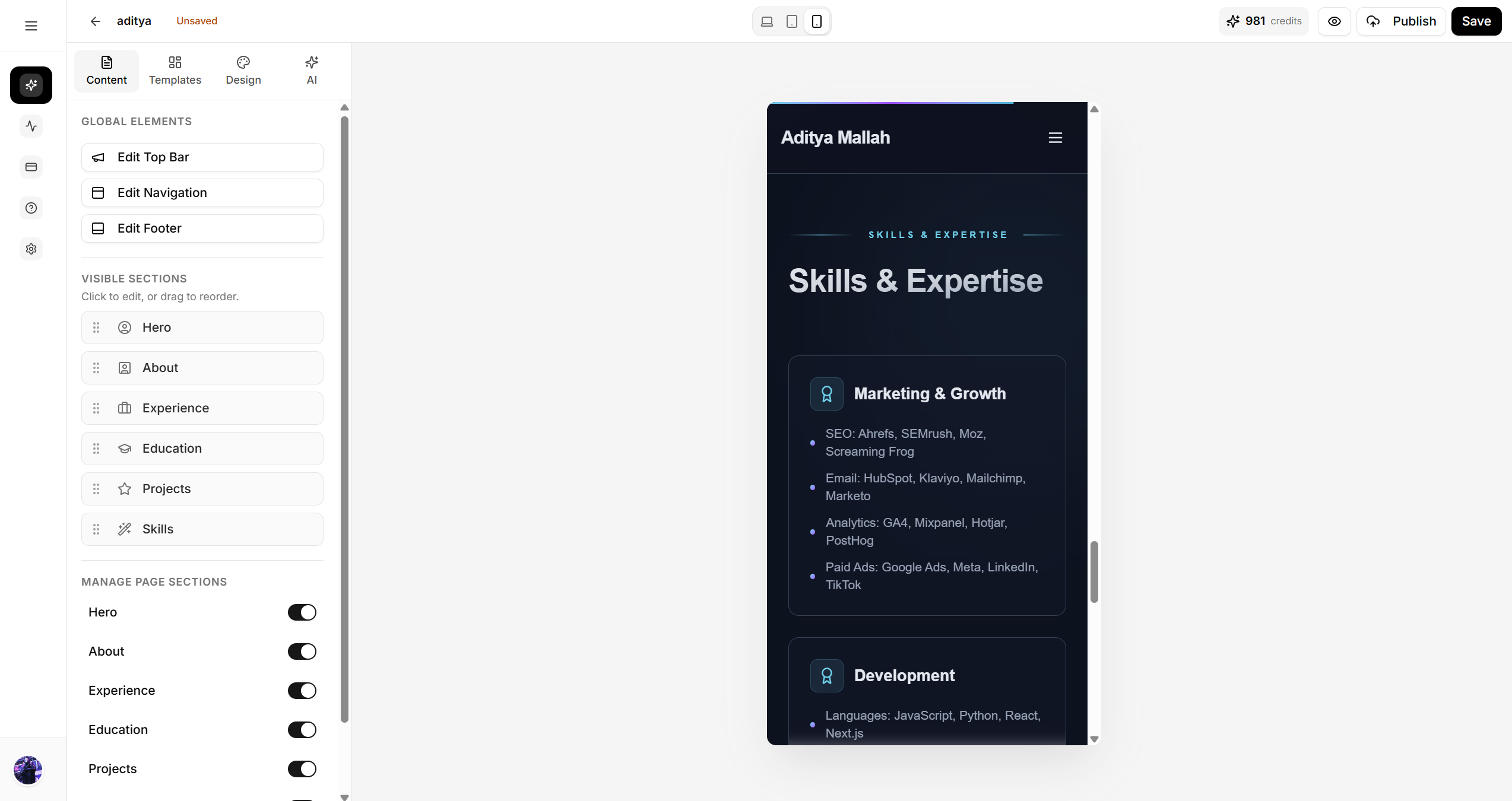
Task: Turn off the Experience section toggle
Action: tap(301, 691)
